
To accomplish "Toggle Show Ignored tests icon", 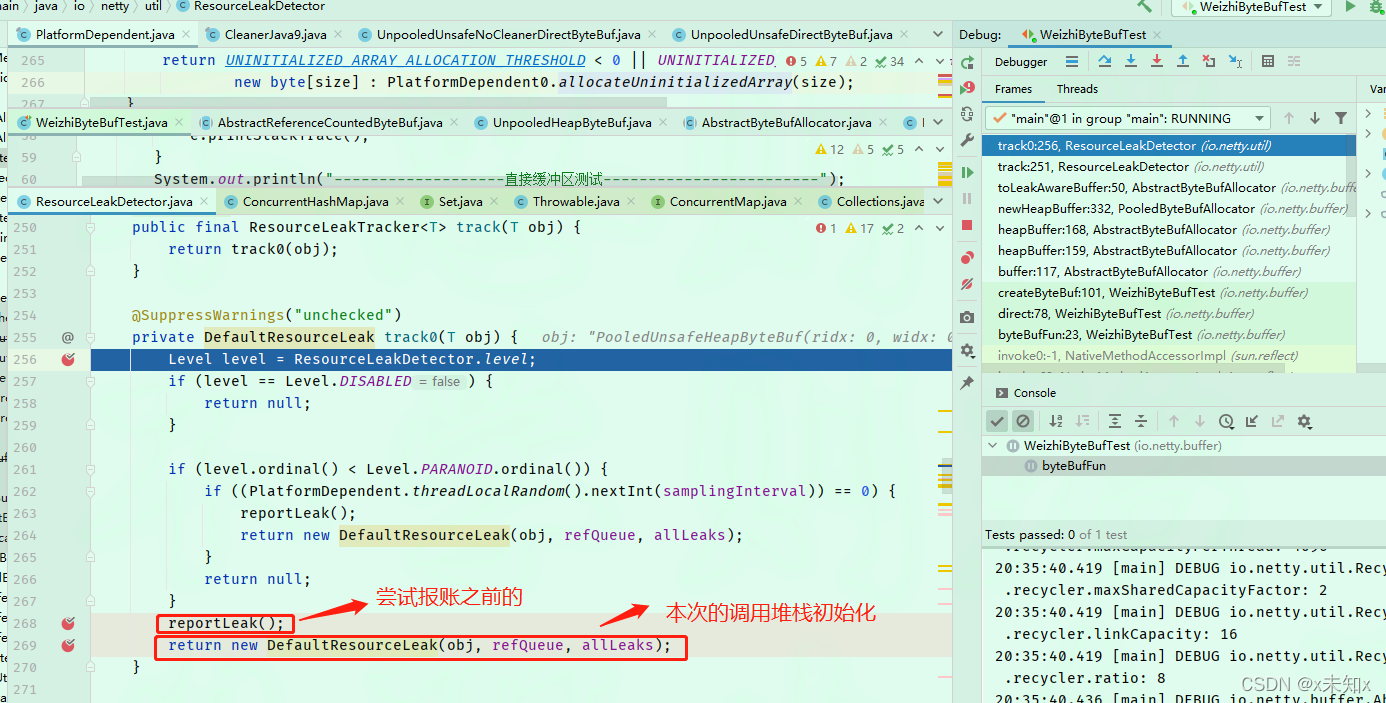I will pos(1022,421).
